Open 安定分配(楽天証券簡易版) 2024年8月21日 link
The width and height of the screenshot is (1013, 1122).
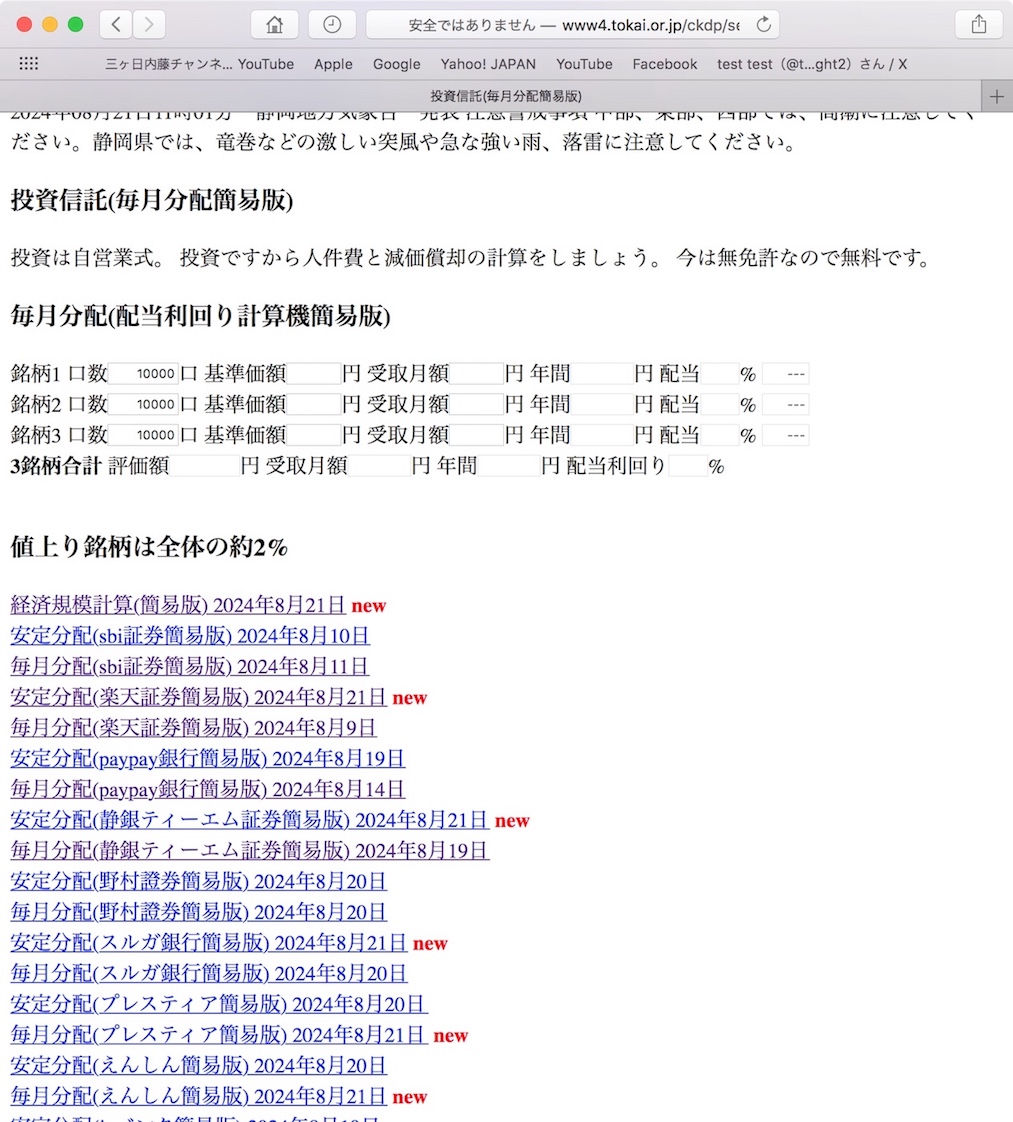pos(199,698)
